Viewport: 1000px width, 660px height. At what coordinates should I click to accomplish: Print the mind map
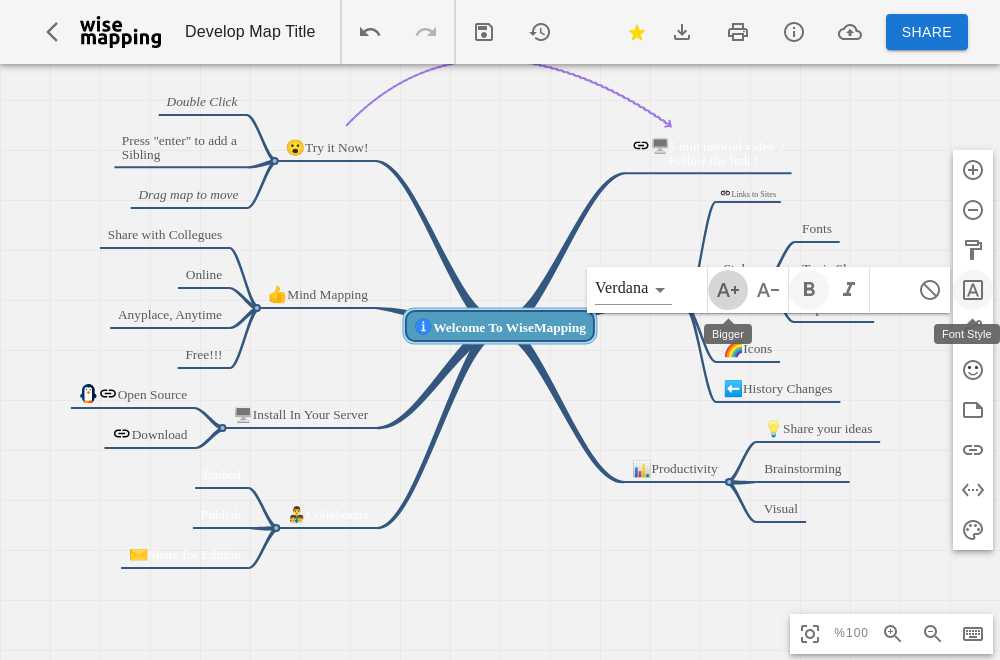[738, 32]
